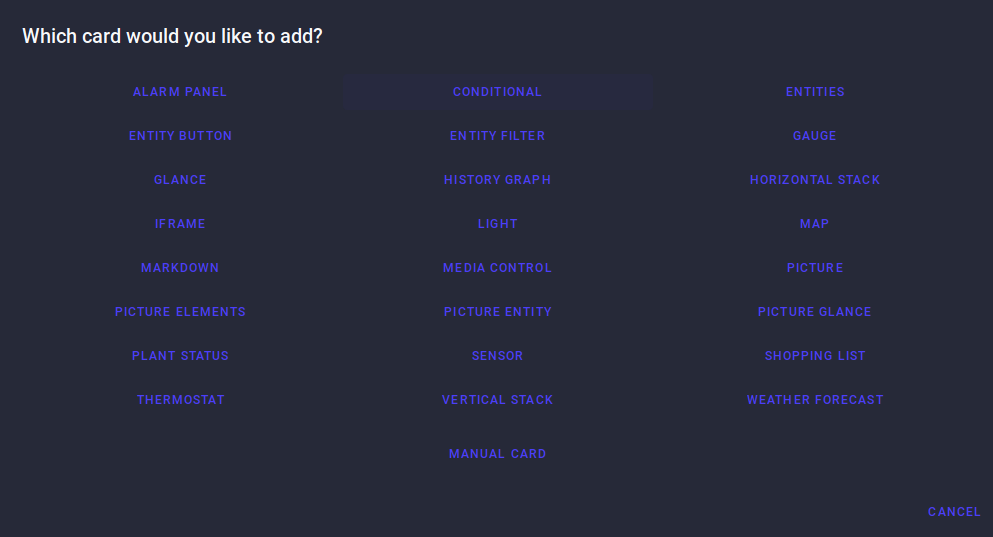Open the Manual Card option

[497, 454]
